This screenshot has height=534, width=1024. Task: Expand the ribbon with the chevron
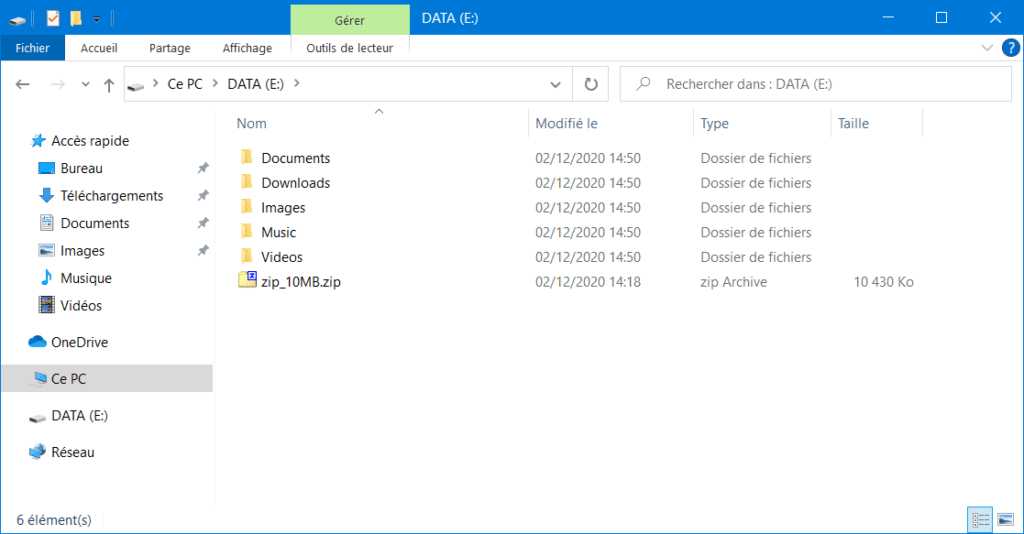[x=987, y=48]
